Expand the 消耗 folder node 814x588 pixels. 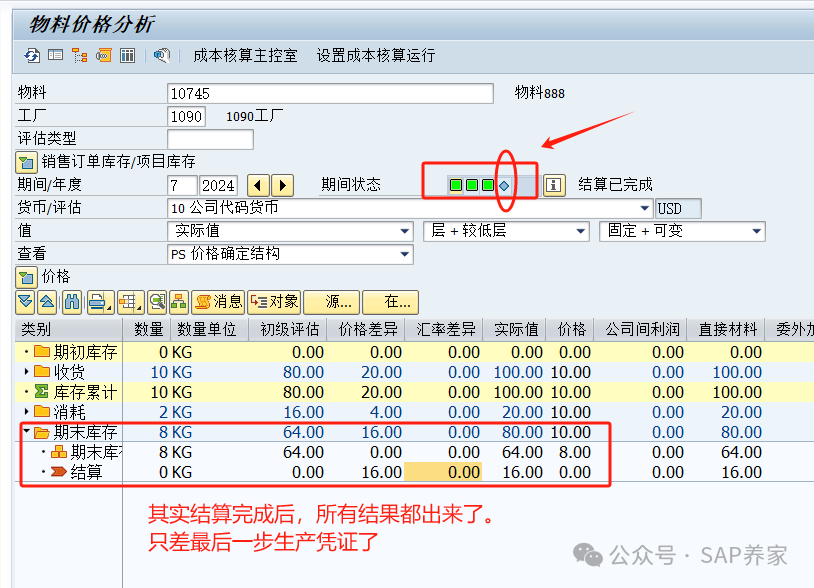pos(26,412)
